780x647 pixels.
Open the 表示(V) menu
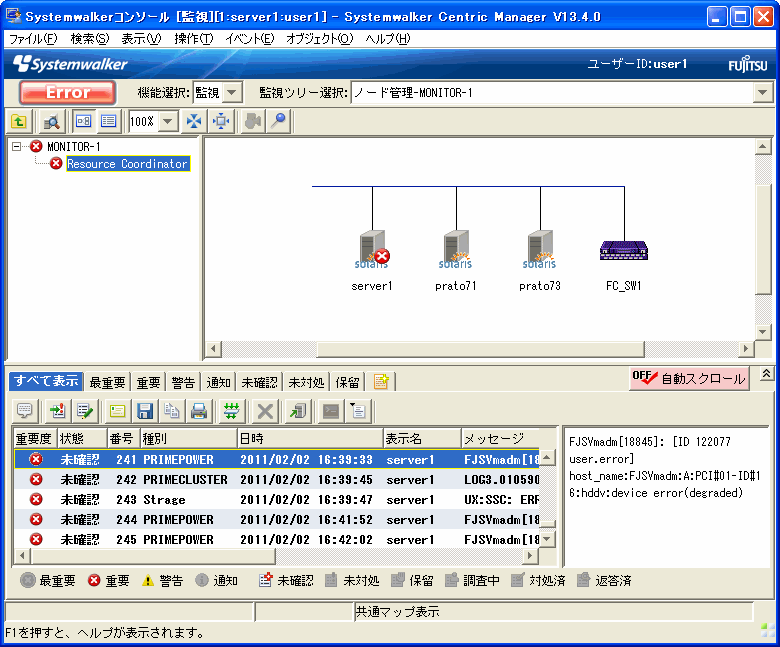click(x=141, y=39)
